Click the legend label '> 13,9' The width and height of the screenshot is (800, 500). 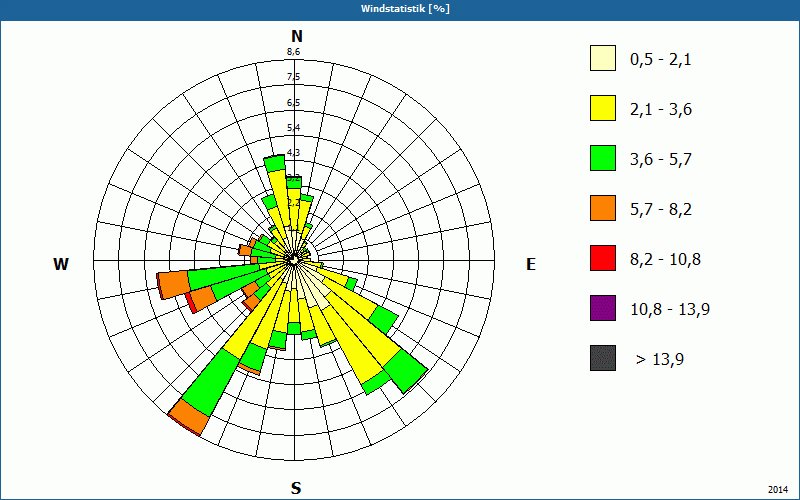point(660,360)
